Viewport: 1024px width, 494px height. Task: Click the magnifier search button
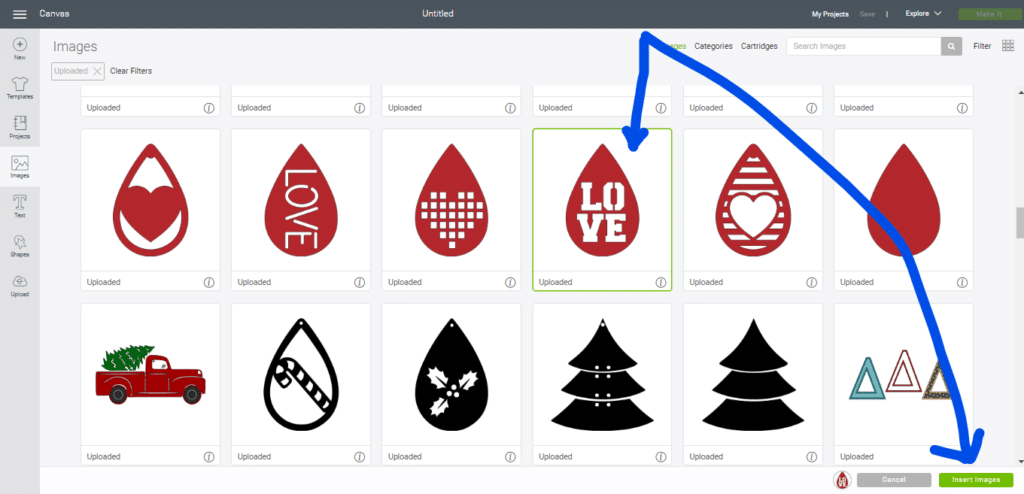click(950, 46)
